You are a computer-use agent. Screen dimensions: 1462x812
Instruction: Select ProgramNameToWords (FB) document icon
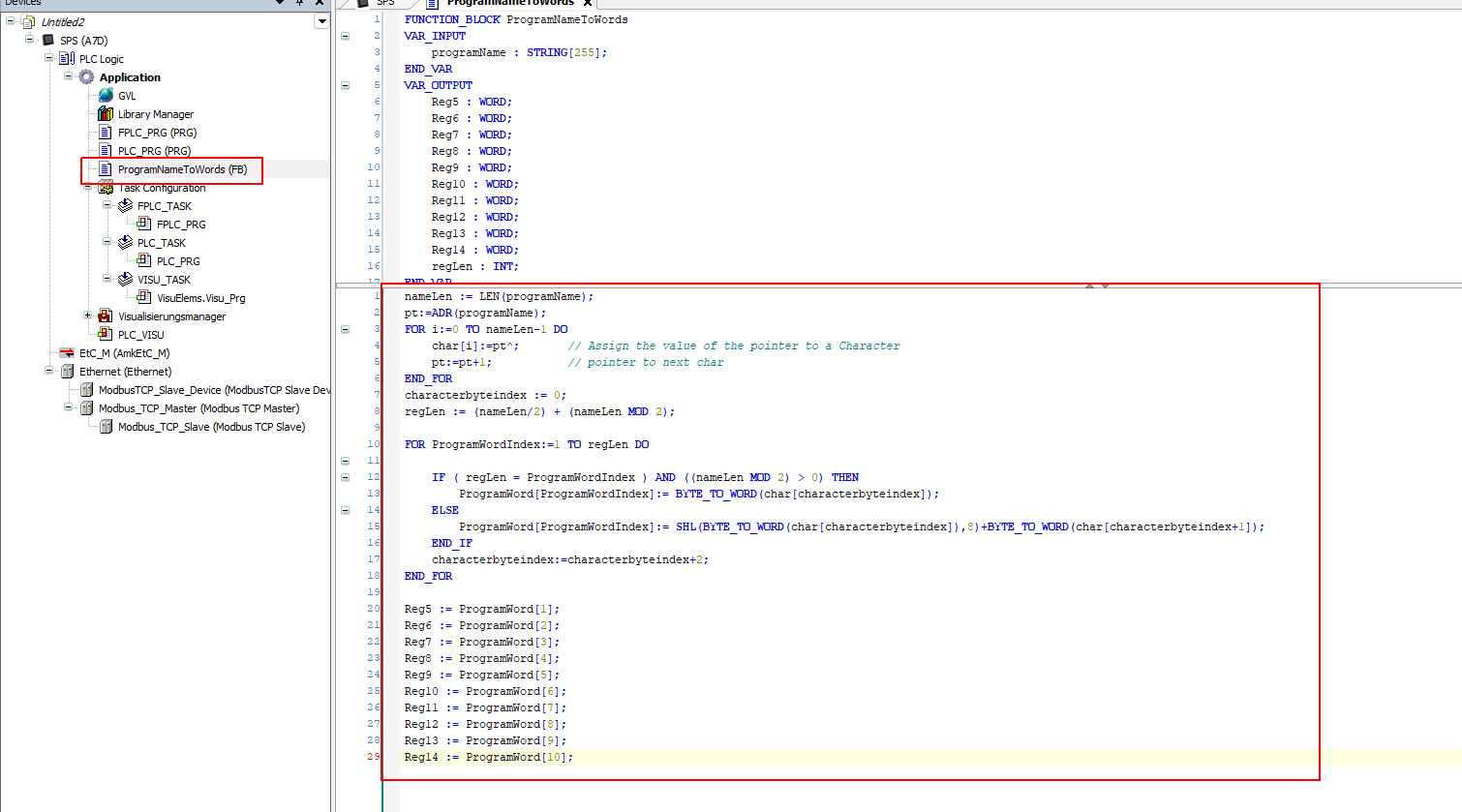point(106,169)
